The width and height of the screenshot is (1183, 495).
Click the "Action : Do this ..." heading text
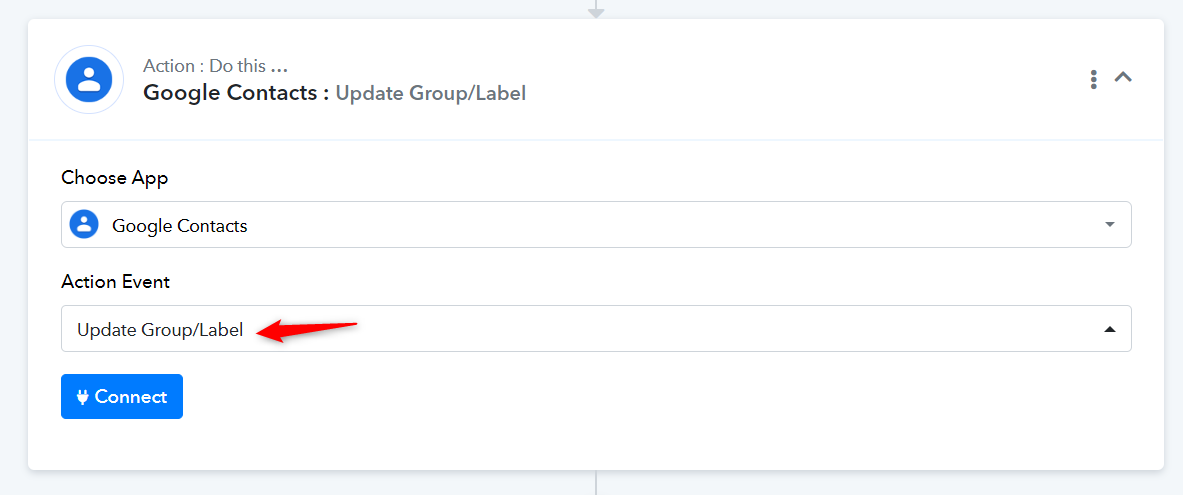(x=215, y=66)
